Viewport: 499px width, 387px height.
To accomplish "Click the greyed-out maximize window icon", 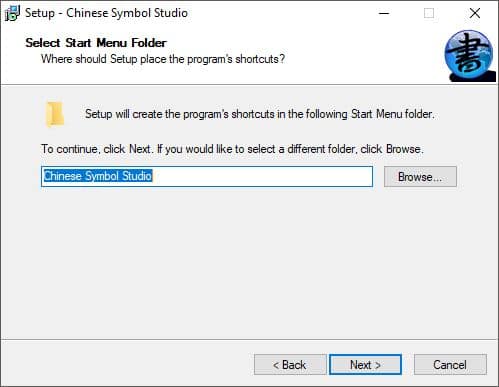I will click(429, 13).
